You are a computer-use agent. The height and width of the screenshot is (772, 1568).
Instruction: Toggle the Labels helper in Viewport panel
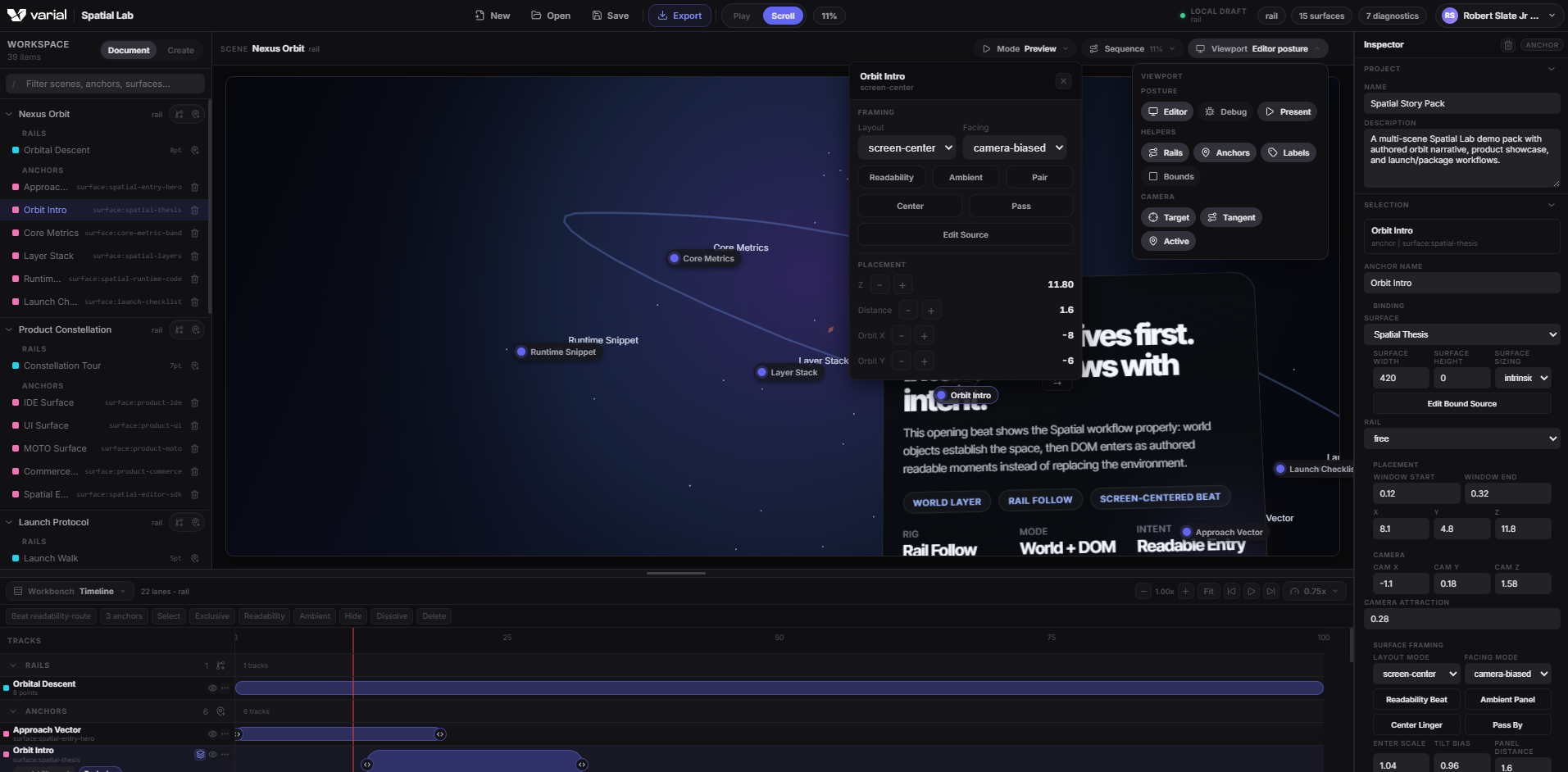click(1288, 152)
